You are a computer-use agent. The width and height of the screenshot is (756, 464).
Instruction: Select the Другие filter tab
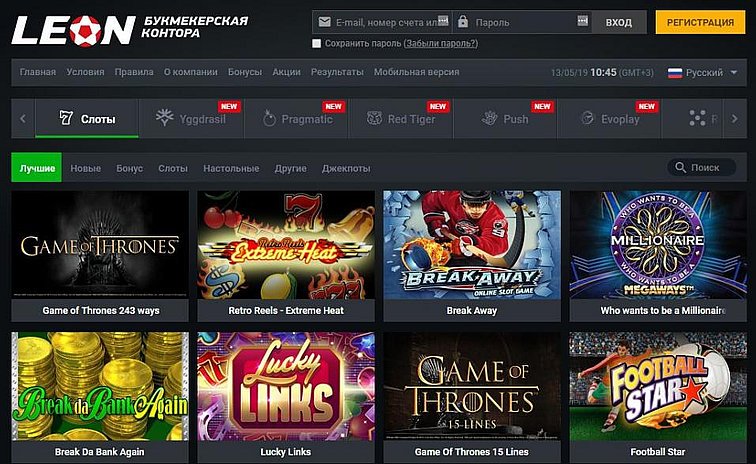coord(291,168)
